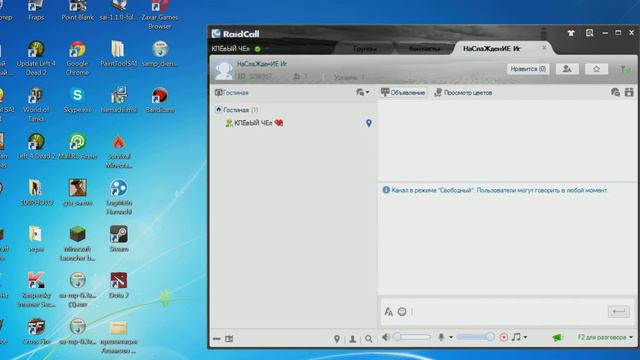Open the Left 4 Dead 2 desktop shortcut
The image size is (640, 360).
36,146
